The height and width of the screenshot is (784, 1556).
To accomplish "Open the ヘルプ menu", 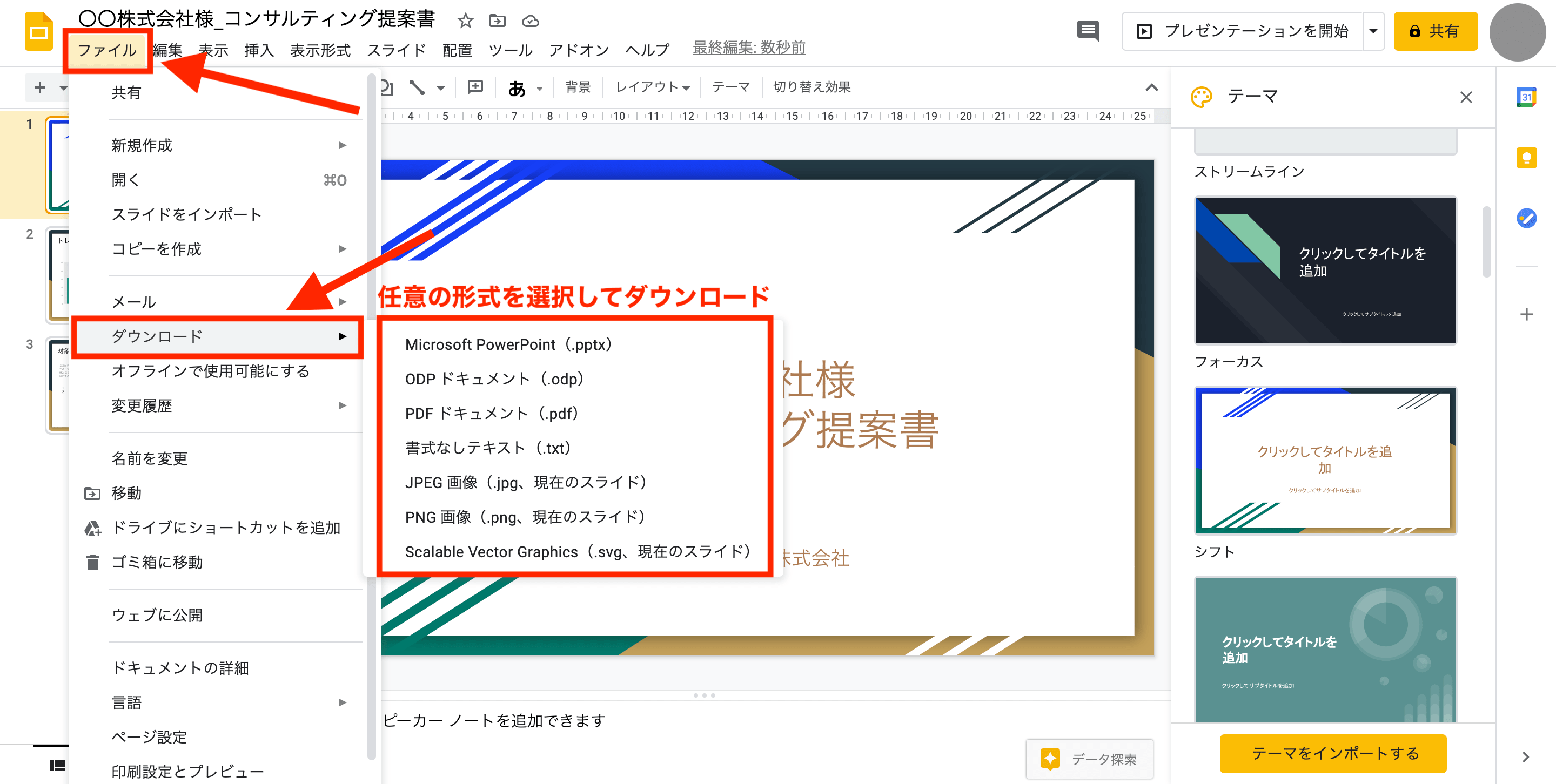I will 648,50.
